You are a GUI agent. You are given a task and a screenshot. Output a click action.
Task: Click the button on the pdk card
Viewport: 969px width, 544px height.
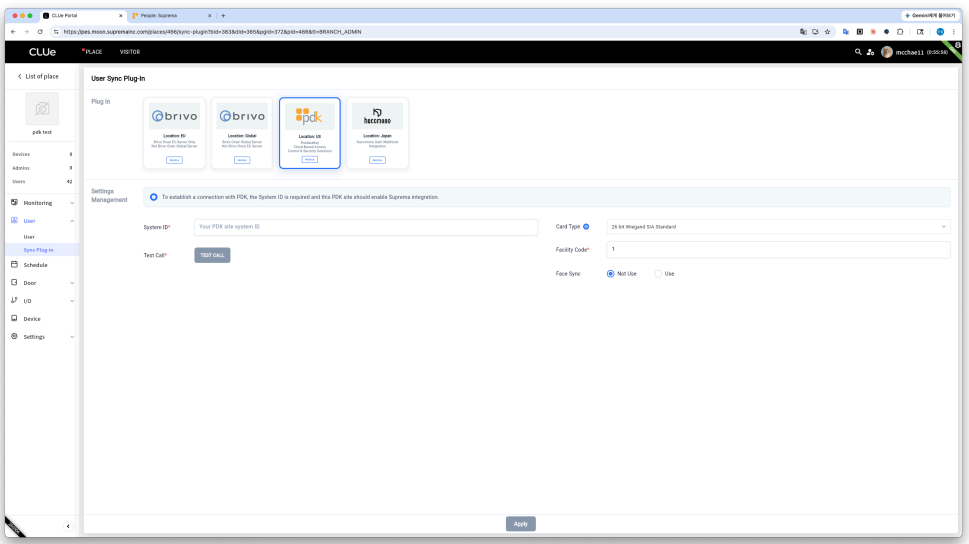[x=310, y=159]
